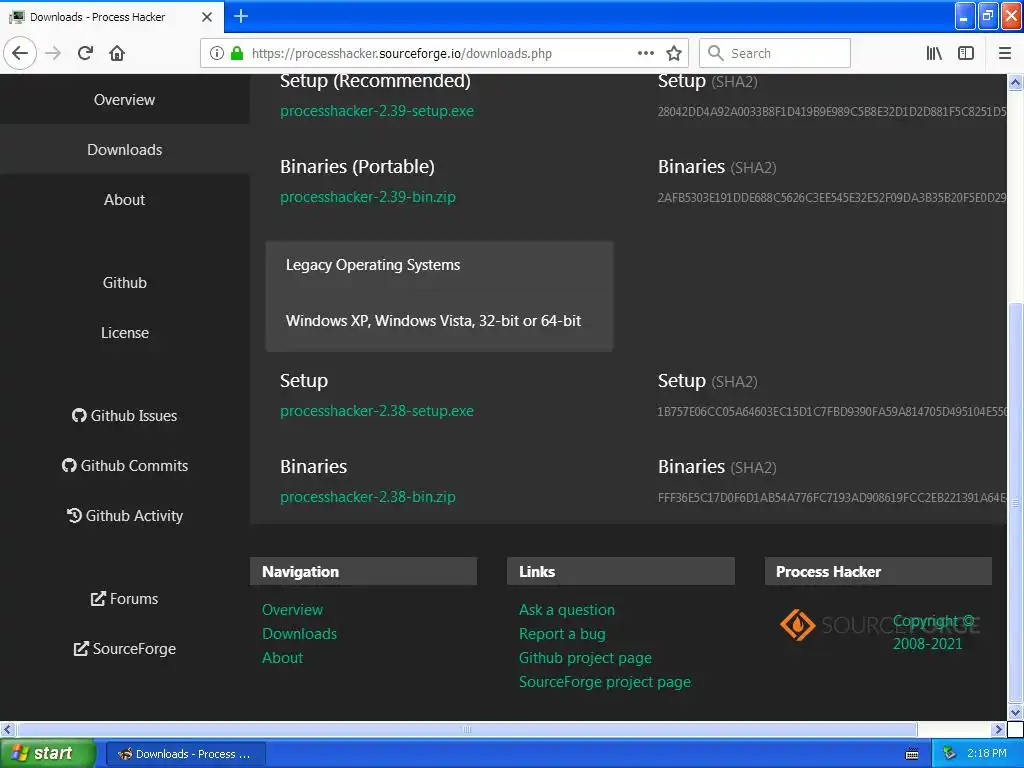The height and width of the screenshot is (768, 1024).
Task: Click the 2.38 Binaries SHA2 hash text
Action: pos(831,498)
